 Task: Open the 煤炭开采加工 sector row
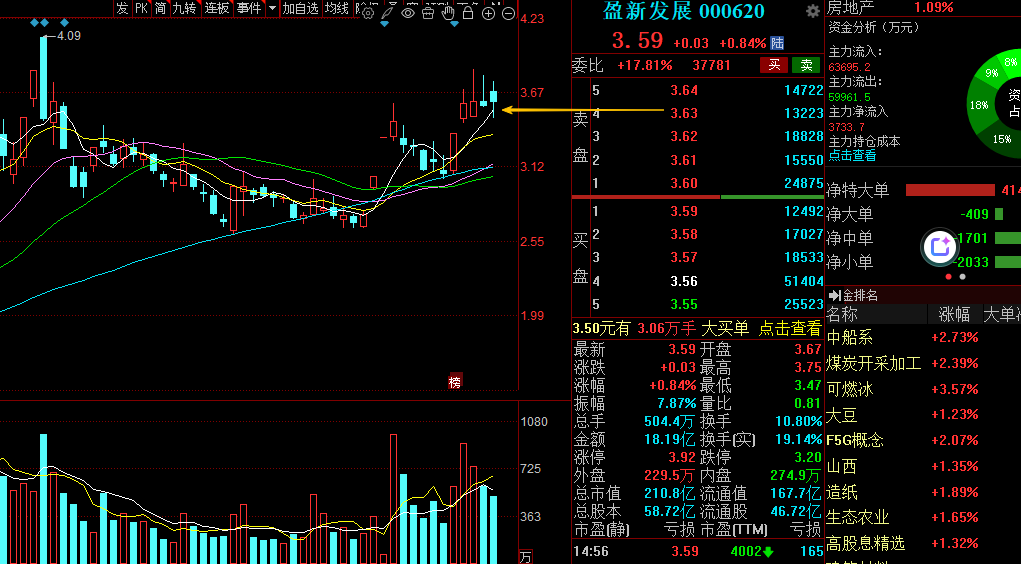923,363
